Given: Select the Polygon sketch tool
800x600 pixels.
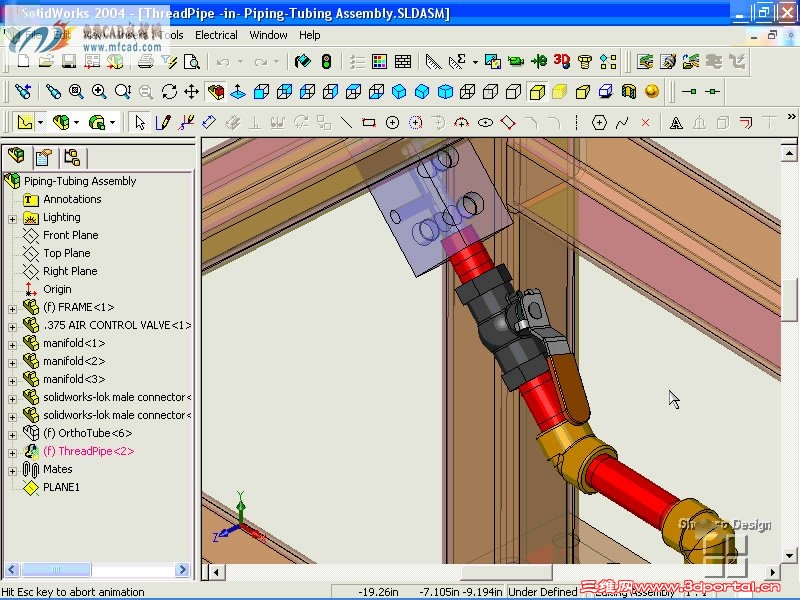Looking at the screenshot, I should tap(599, 122).
